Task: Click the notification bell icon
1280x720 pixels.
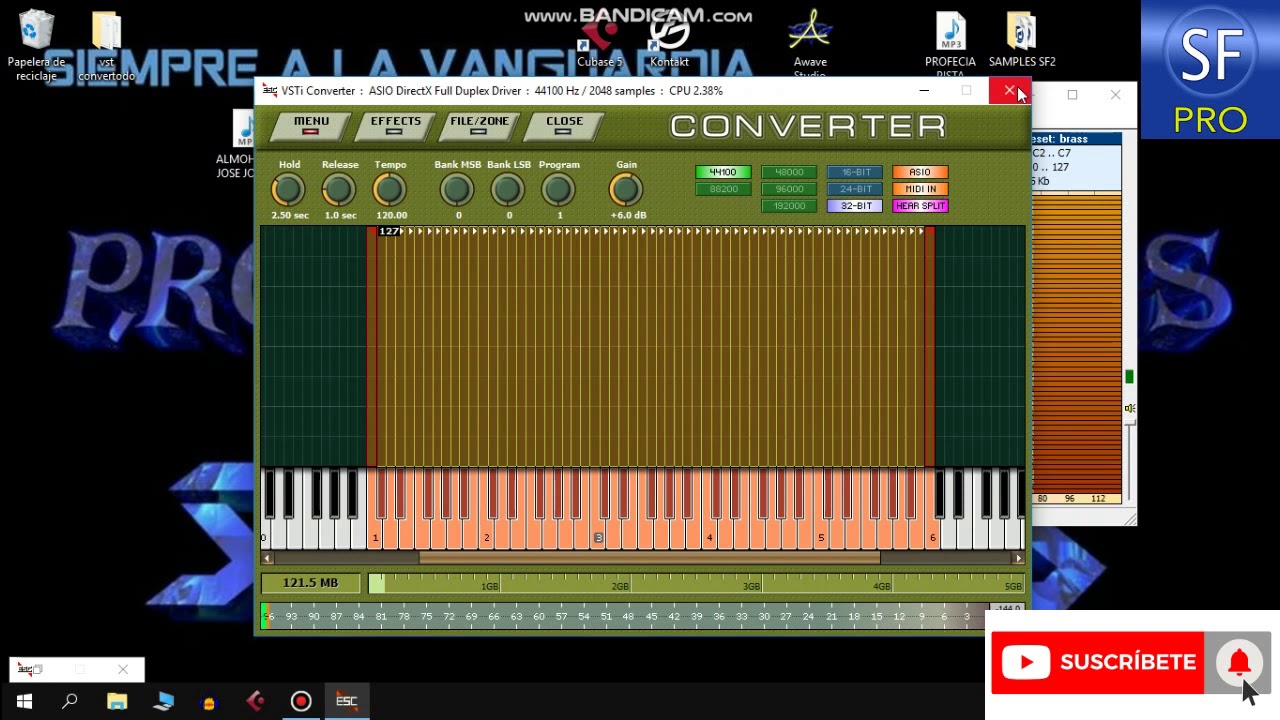Action: pyautogui.click(x=1239, y=662)
